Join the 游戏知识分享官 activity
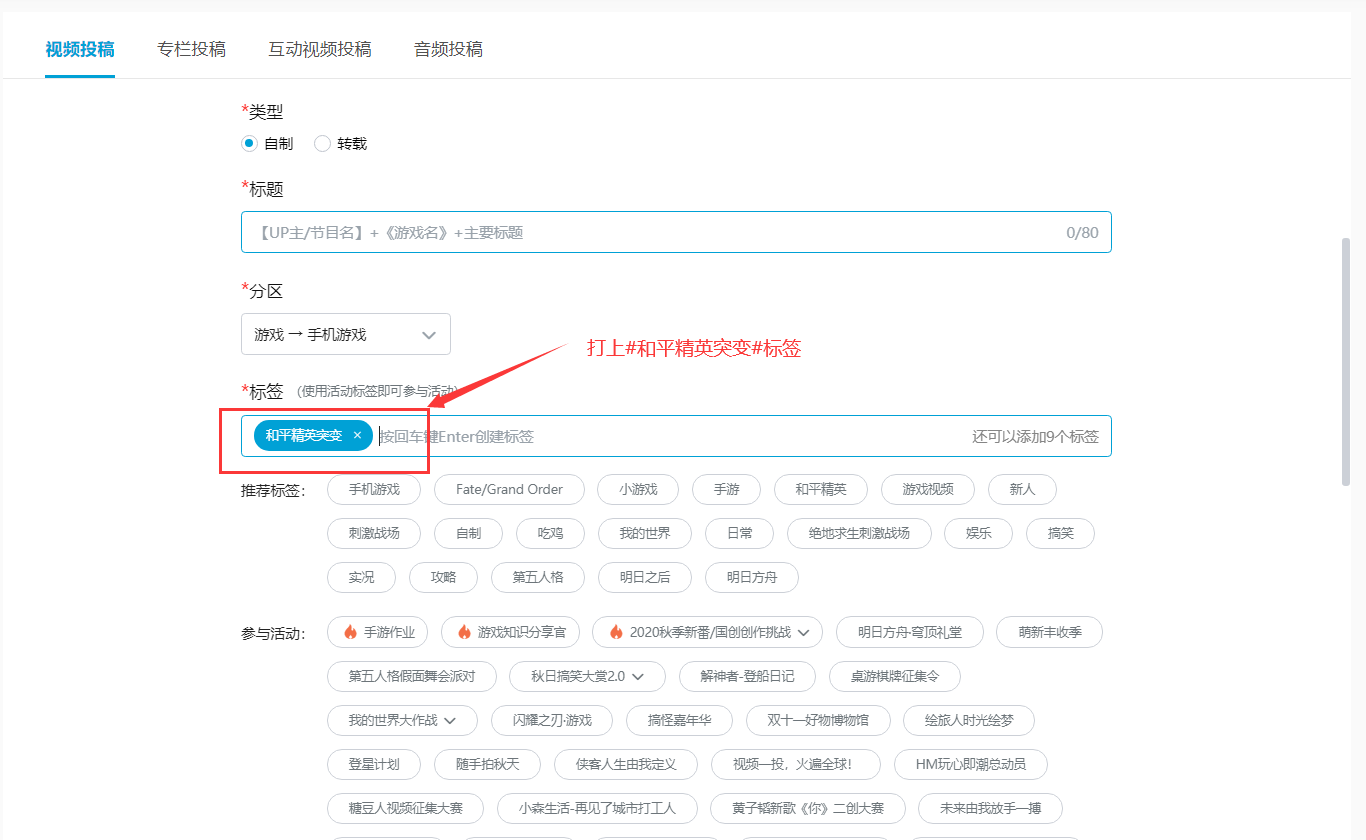 click(510, 633)
